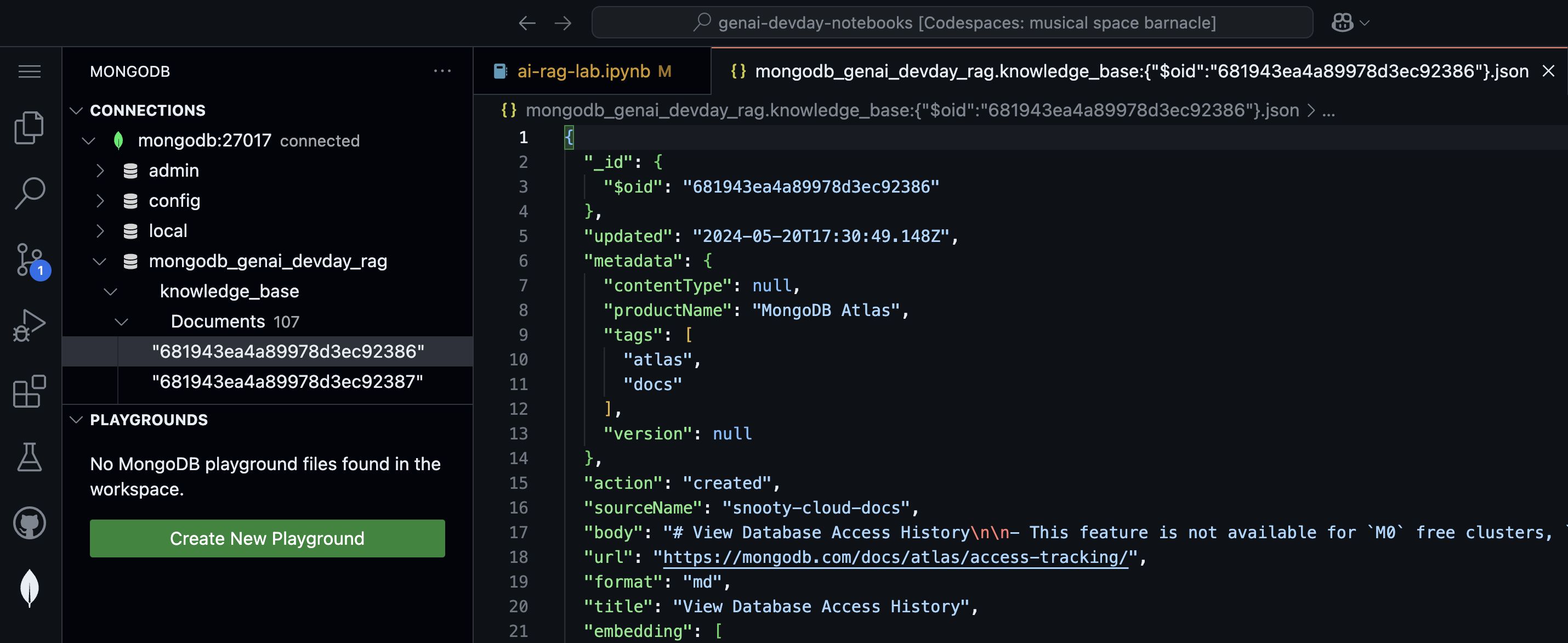Open the access-tracking docs URL link
The width and height of the screenshot is (1568, 643).
tap(895, 557)
